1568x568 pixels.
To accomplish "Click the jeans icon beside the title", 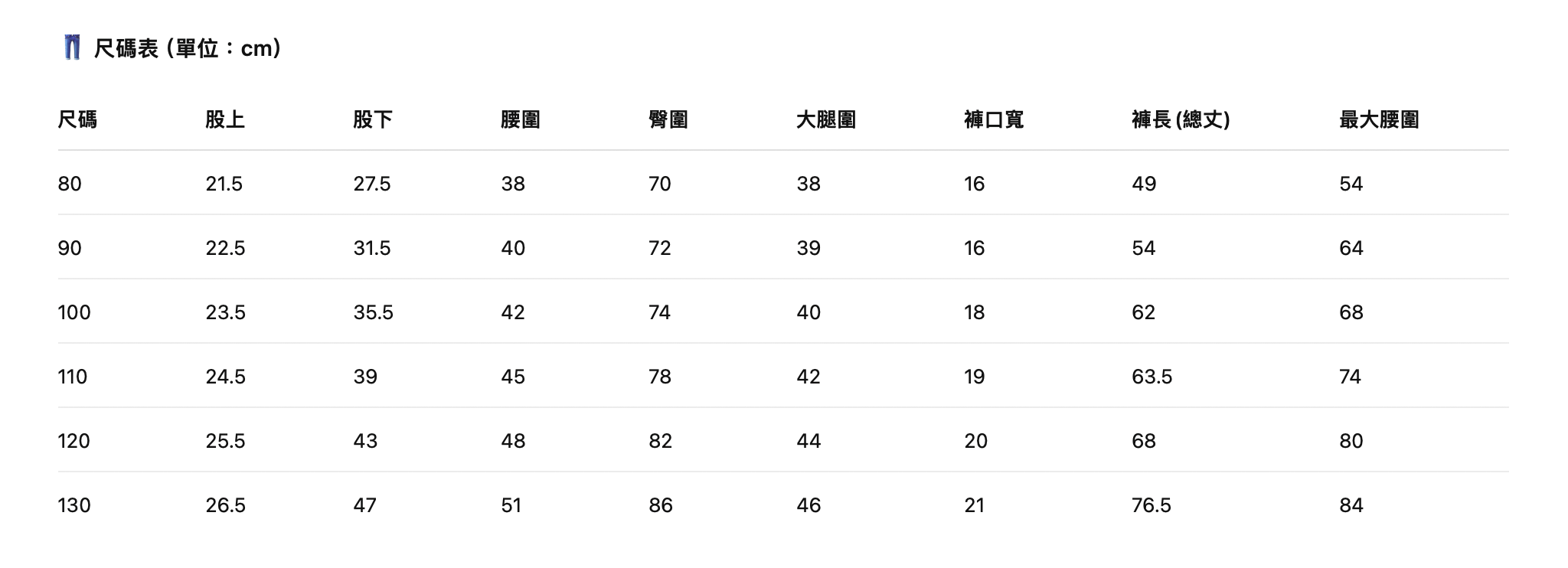I will pos(72,47).
